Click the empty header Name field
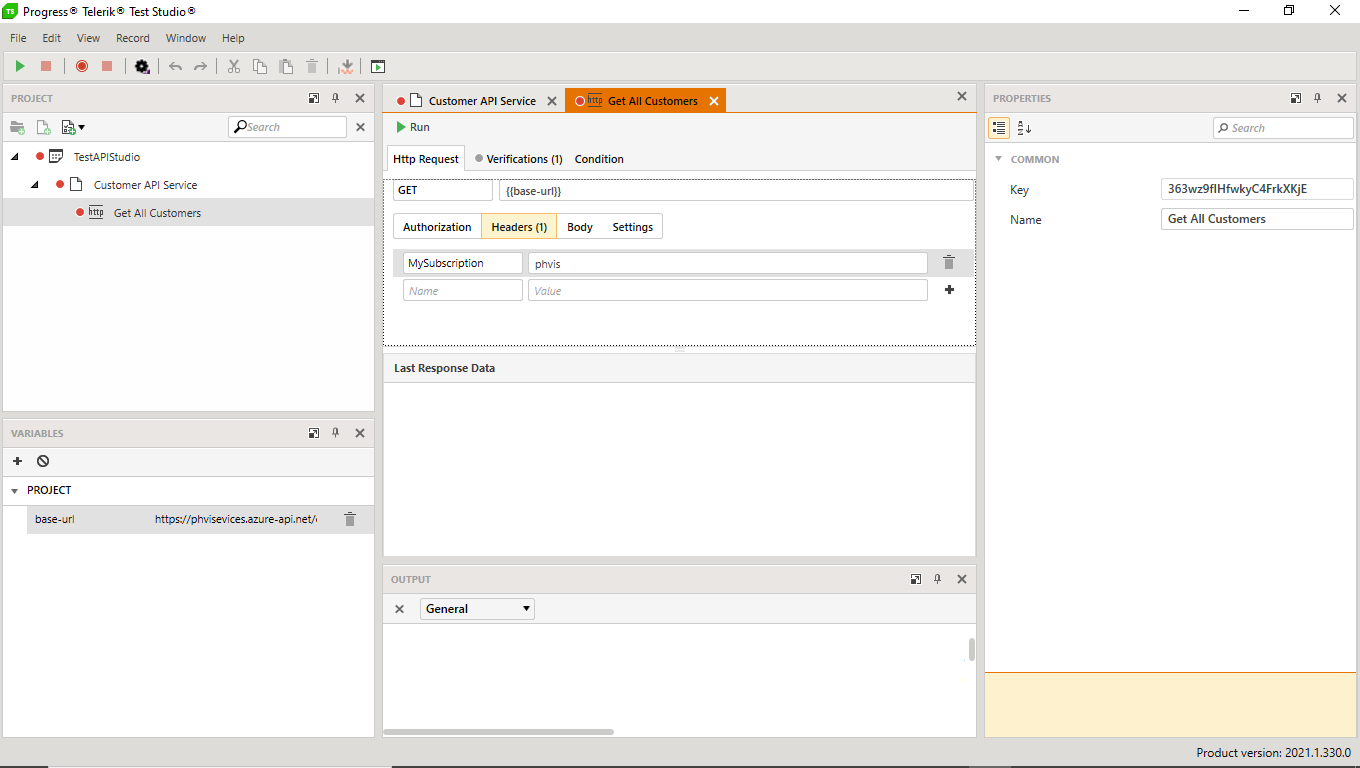The height and width of the screenshot is (768, 1360). 463,290
